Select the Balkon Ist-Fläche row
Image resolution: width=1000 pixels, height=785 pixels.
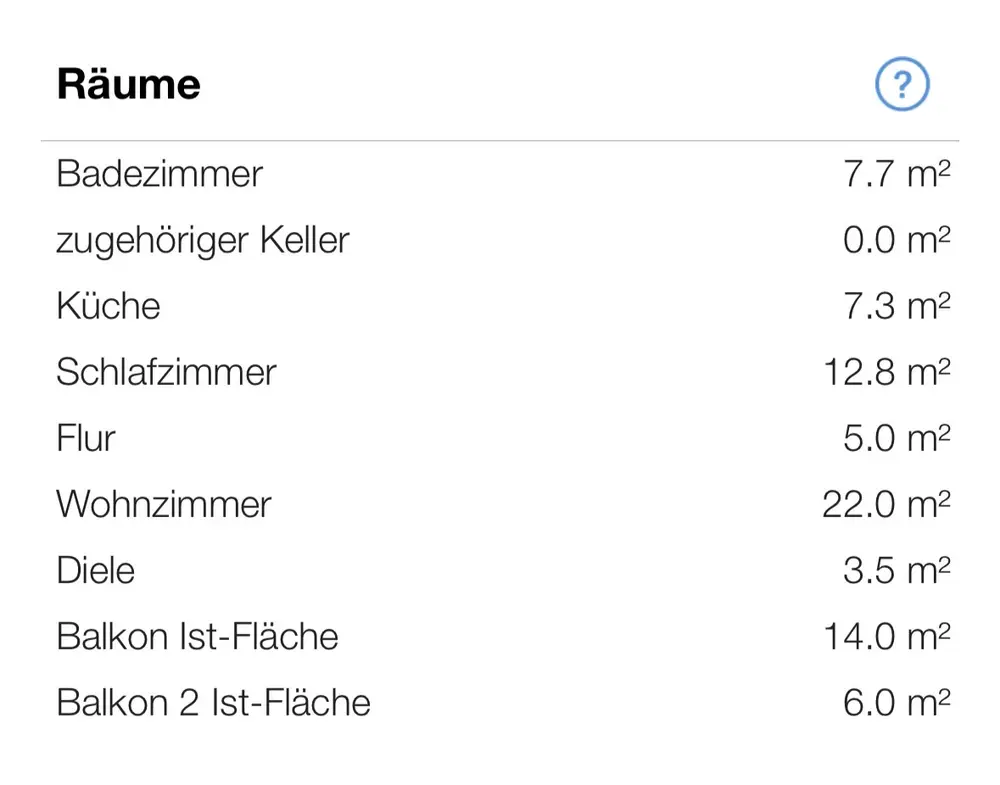(500, 637)
